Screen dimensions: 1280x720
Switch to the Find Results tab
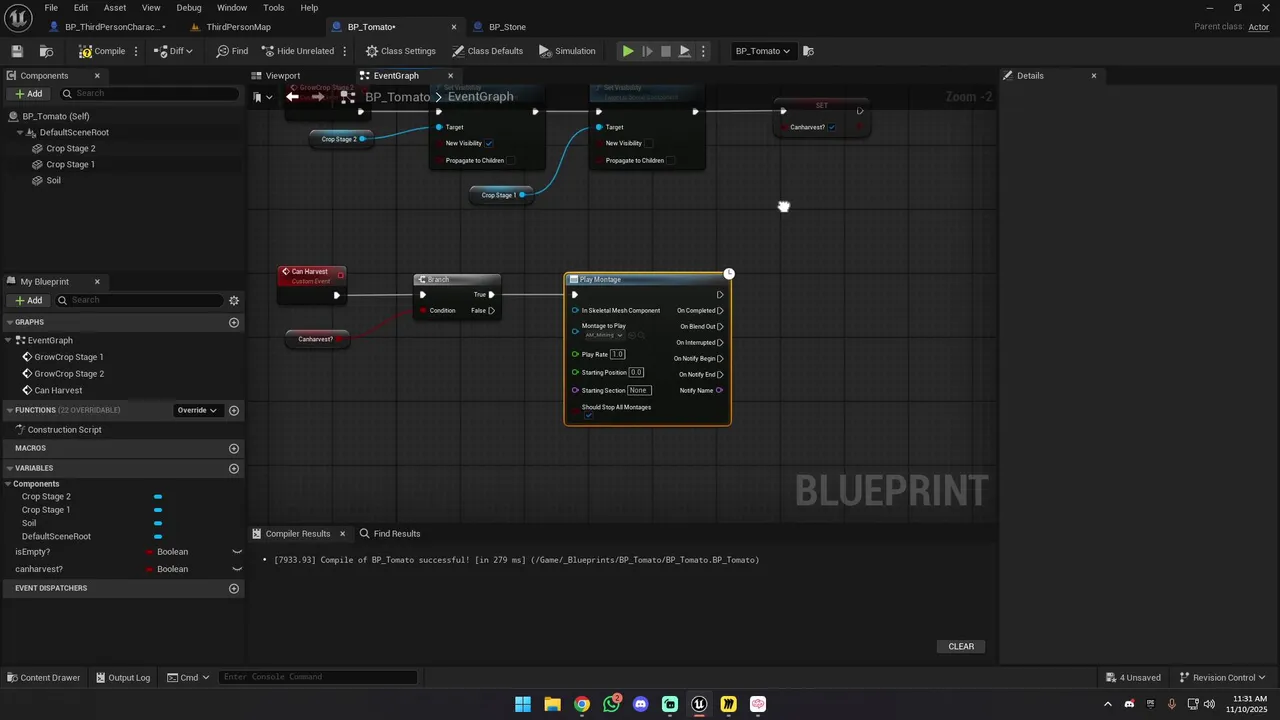click(x=390, y=534)
